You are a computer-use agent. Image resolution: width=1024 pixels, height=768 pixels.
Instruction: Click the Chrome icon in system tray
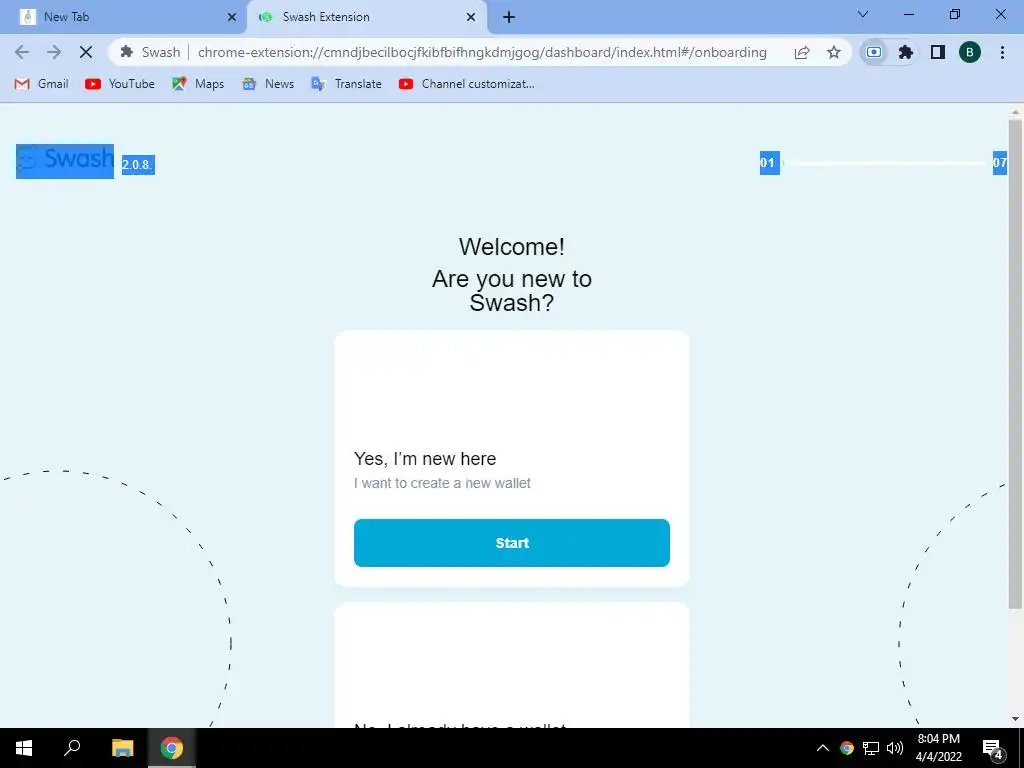(x=847, y=748)
